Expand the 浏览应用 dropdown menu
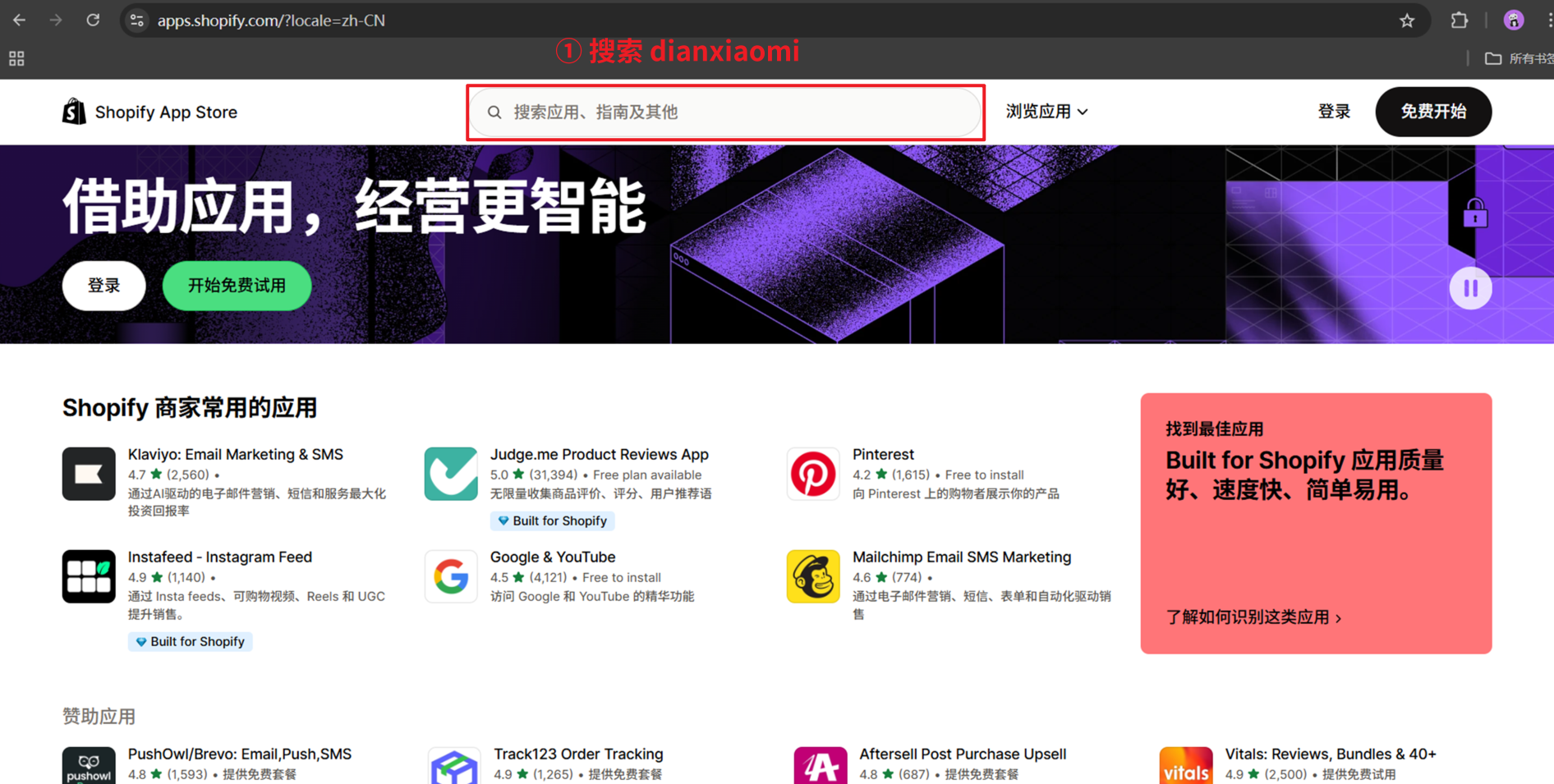This screenshot has height=784, width=1554. tap(1046, 112)
